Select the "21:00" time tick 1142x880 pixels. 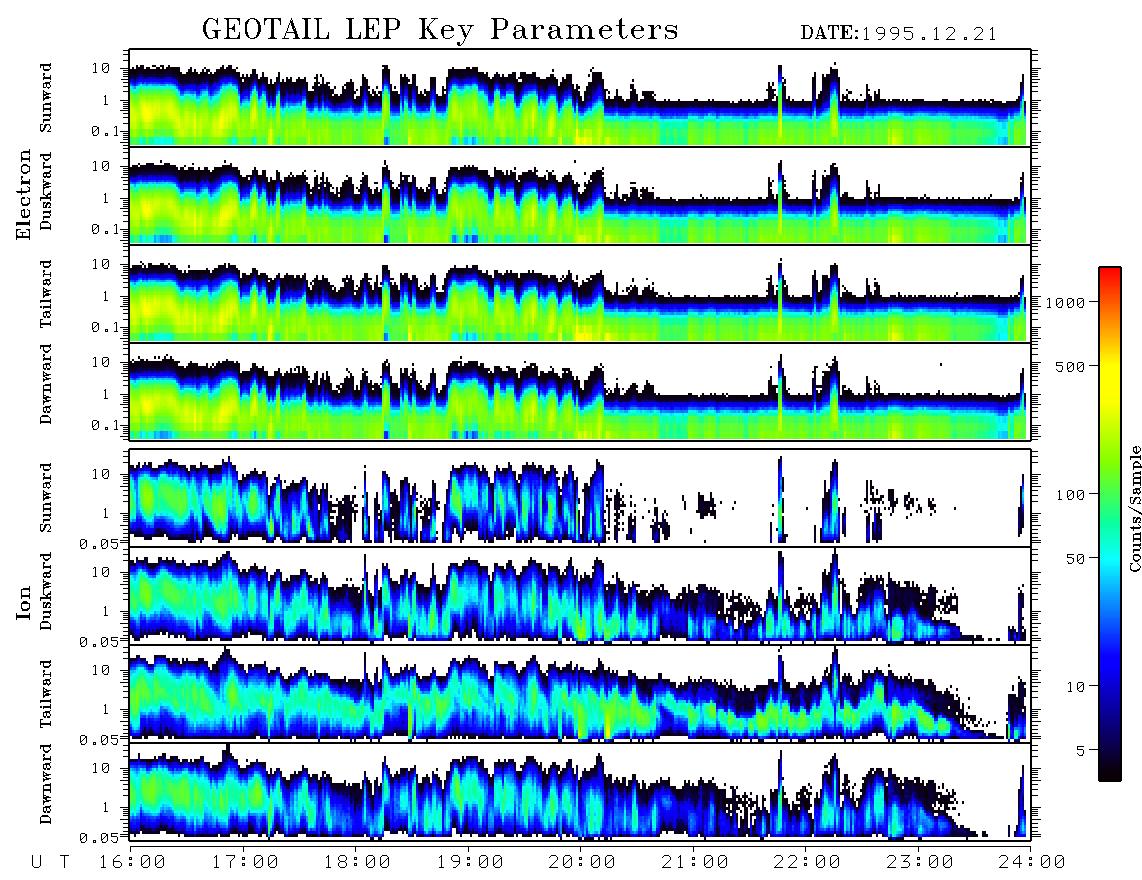coord(695,863)
